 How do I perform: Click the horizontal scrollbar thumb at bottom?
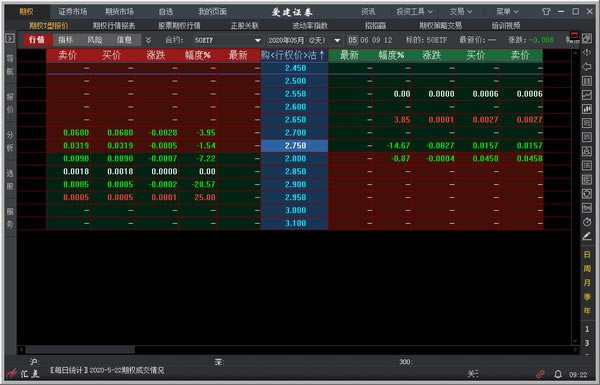pos(80,349)
